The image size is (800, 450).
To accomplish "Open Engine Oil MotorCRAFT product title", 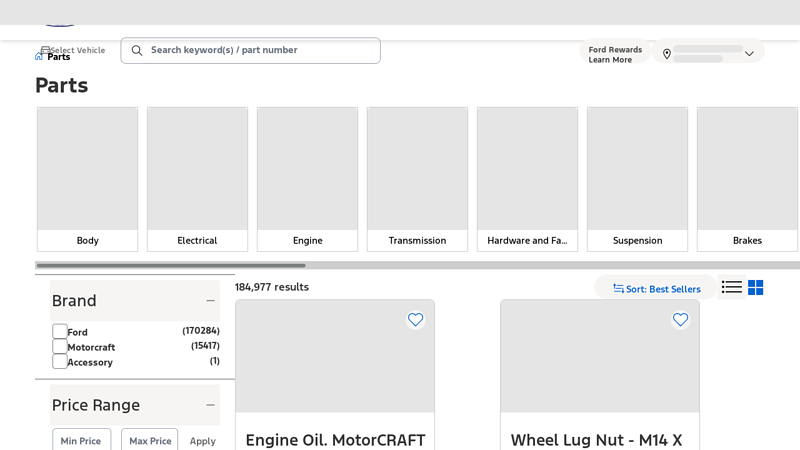I will 335,440.
